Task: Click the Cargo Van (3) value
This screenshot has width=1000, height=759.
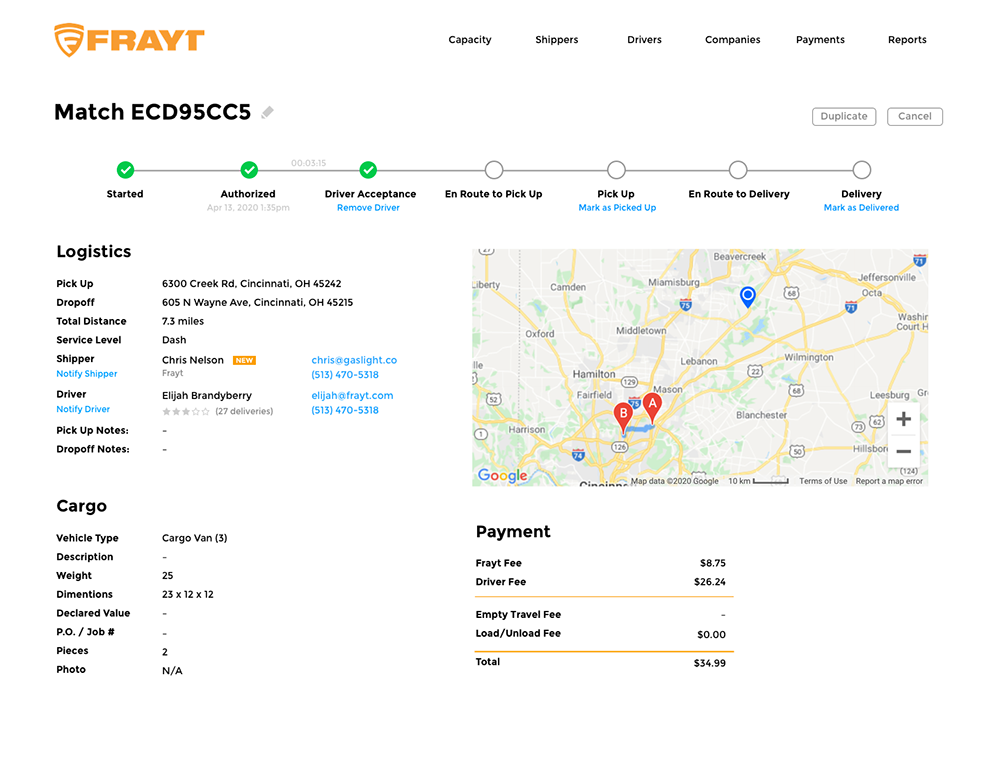Action: click(x=195, y=538)
